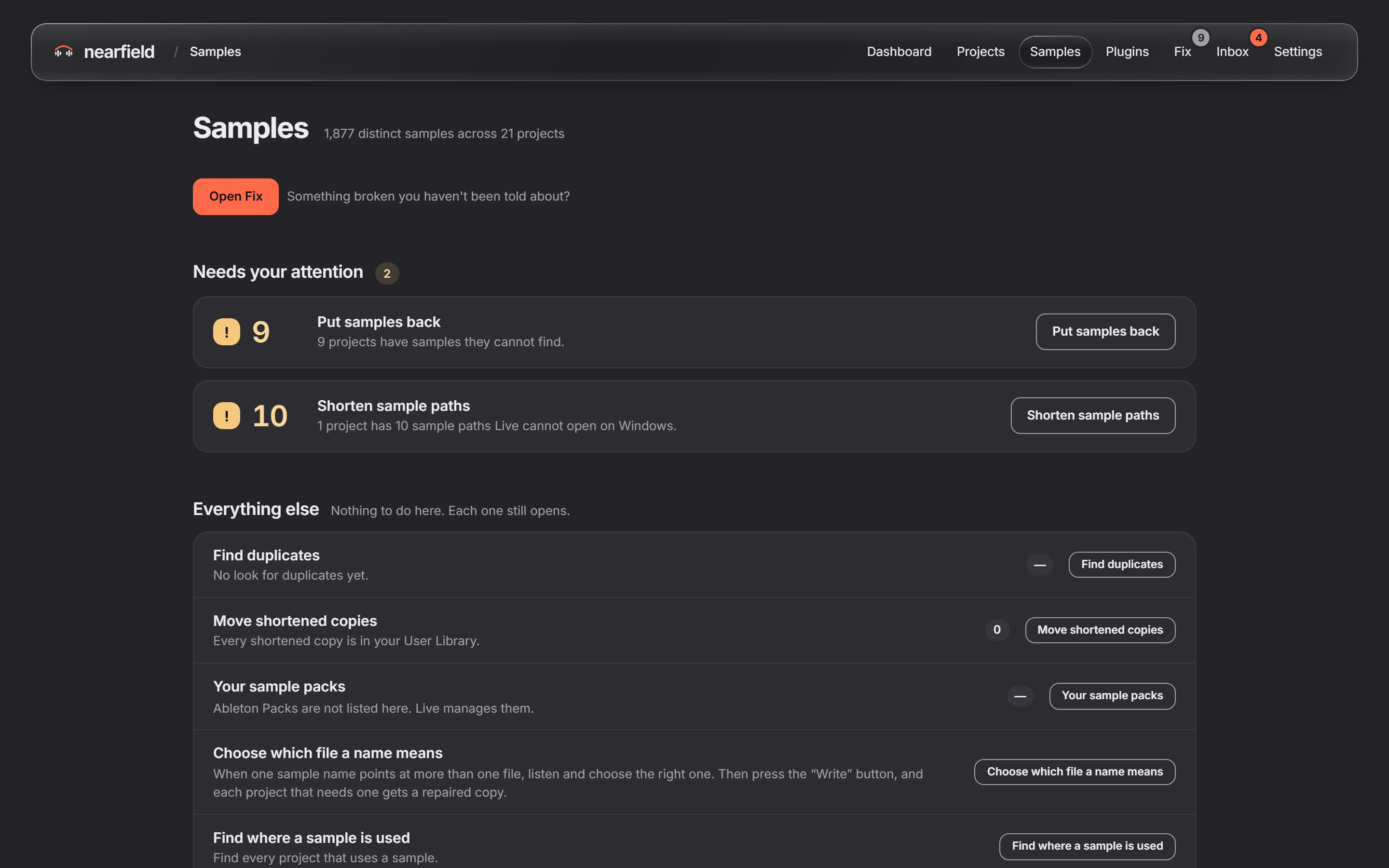
Task: Click the Needs your attention heading
Action: [278, 272]
